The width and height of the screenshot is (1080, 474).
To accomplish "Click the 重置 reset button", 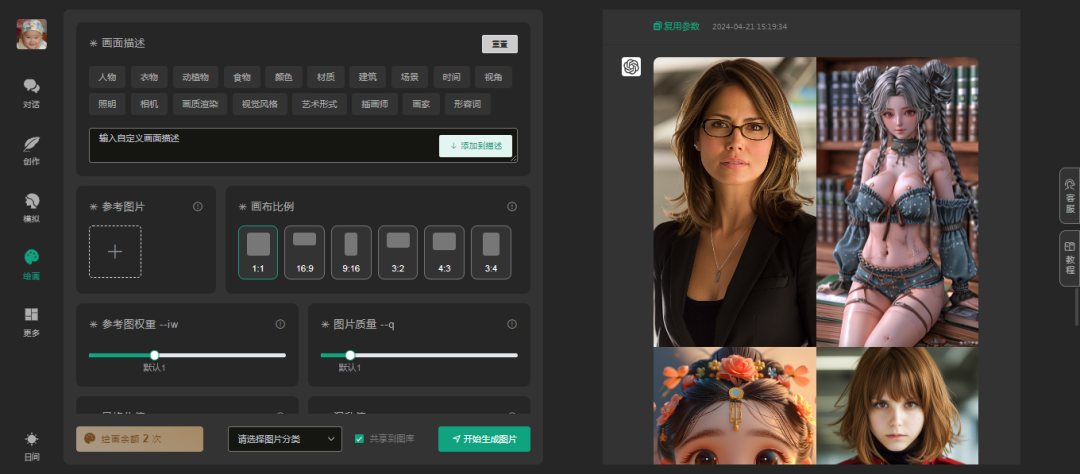I will pyautogui.click(x=499, y=43).
